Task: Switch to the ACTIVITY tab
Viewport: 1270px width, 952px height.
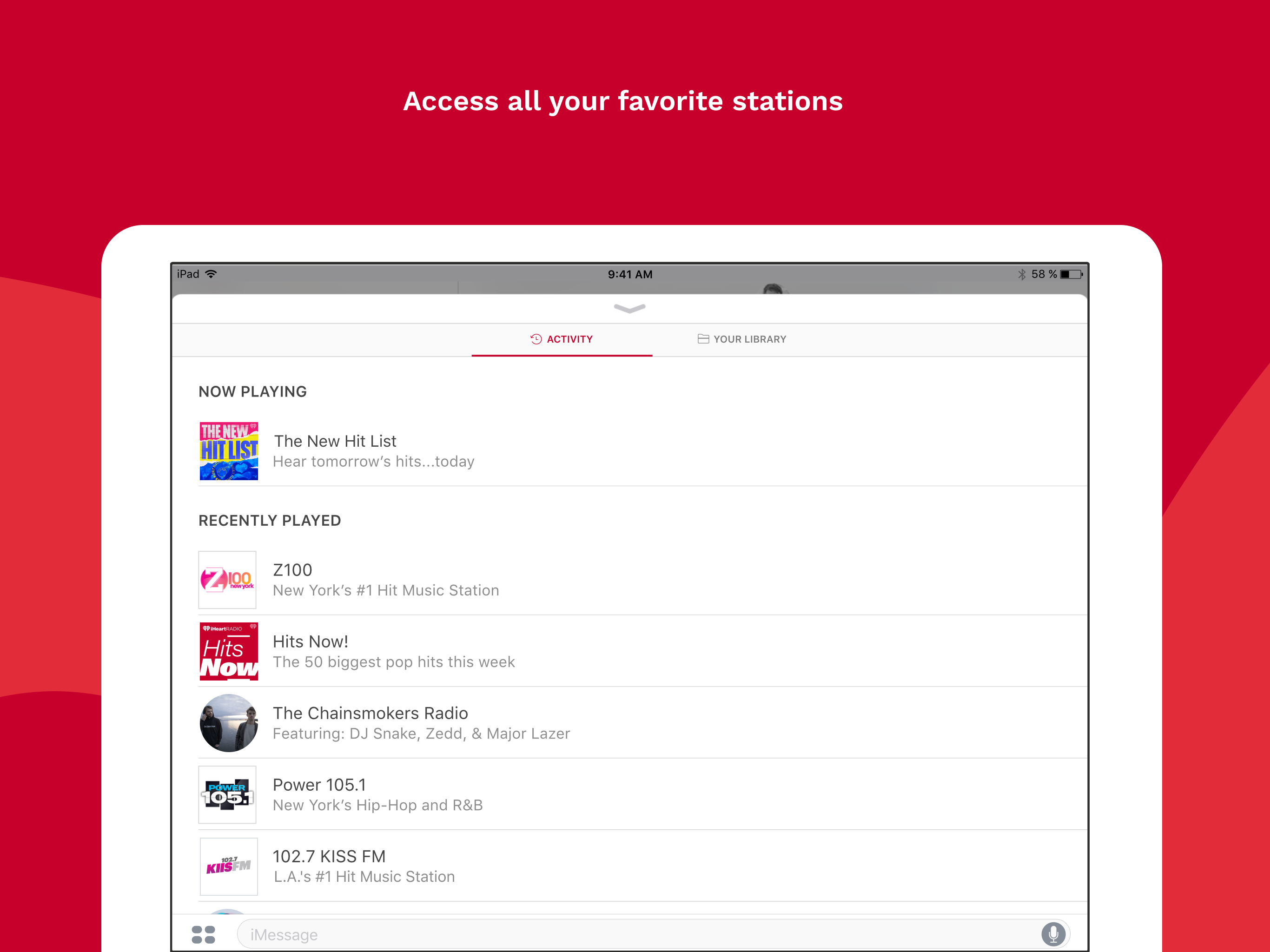Action: pos(560,339)
